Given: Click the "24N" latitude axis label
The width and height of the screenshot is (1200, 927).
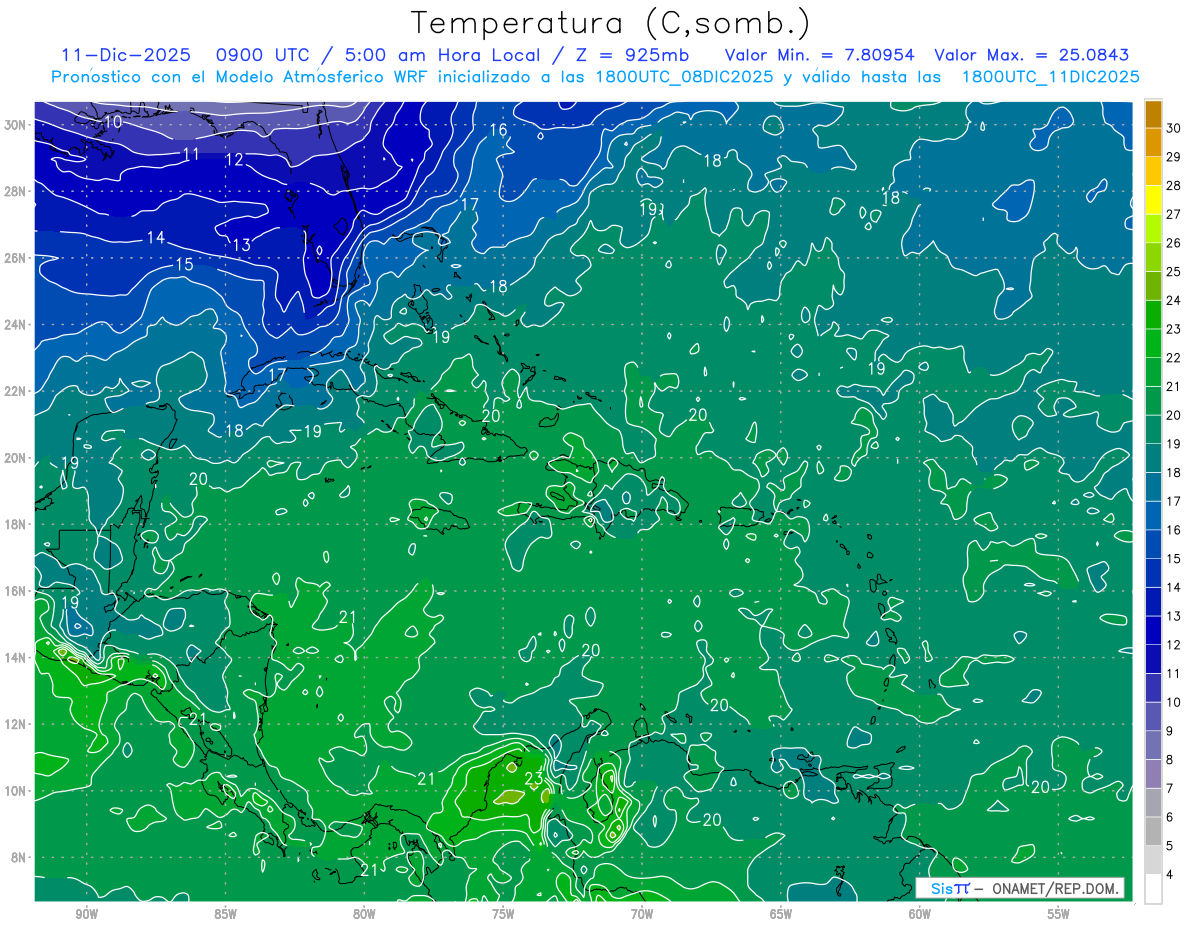Looking at the screenshot, I should pyautogui.click(x=15, y=324).
